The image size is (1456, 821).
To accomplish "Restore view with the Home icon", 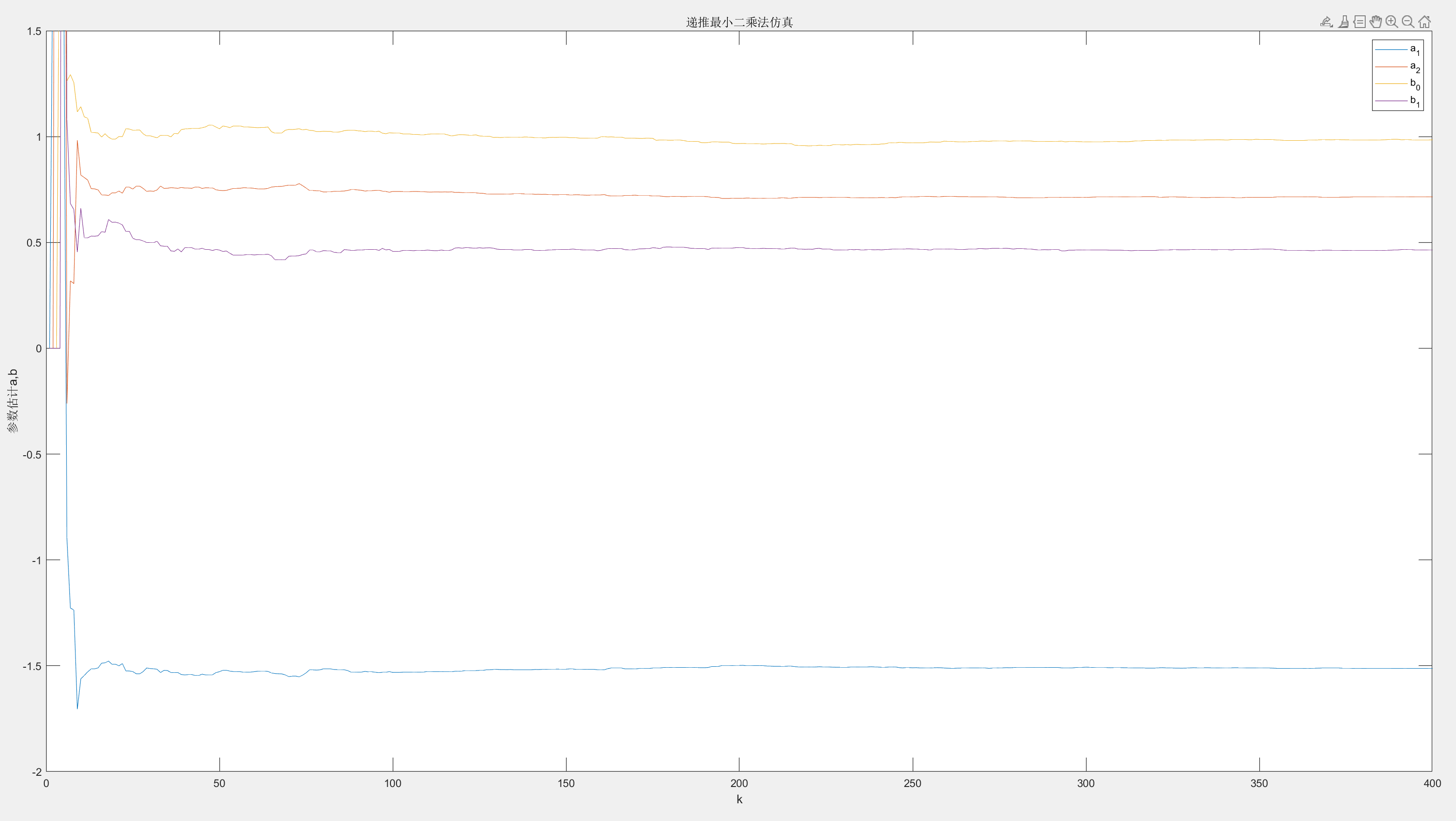I will 1424,22.
